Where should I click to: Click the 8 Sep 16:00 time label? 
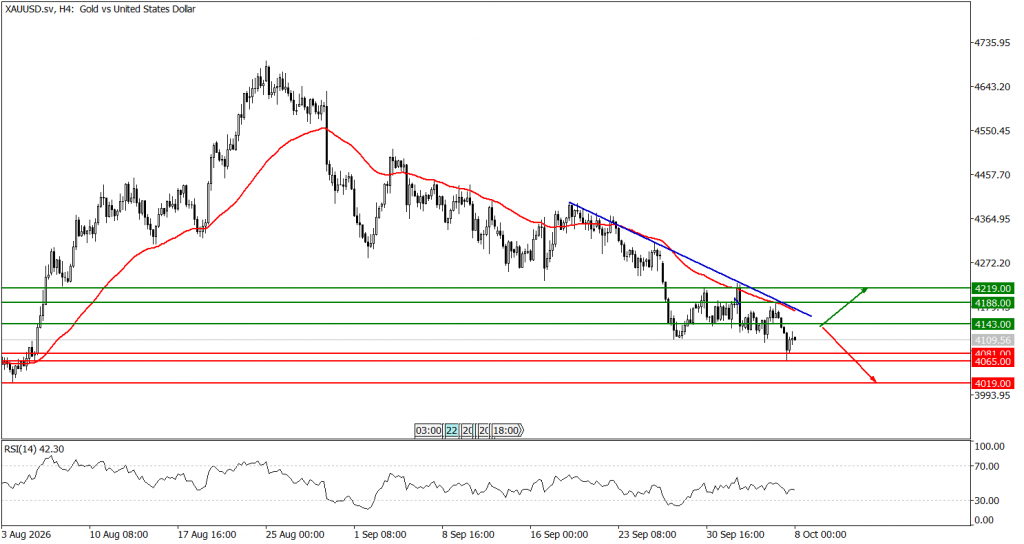[x=468, y=535]
